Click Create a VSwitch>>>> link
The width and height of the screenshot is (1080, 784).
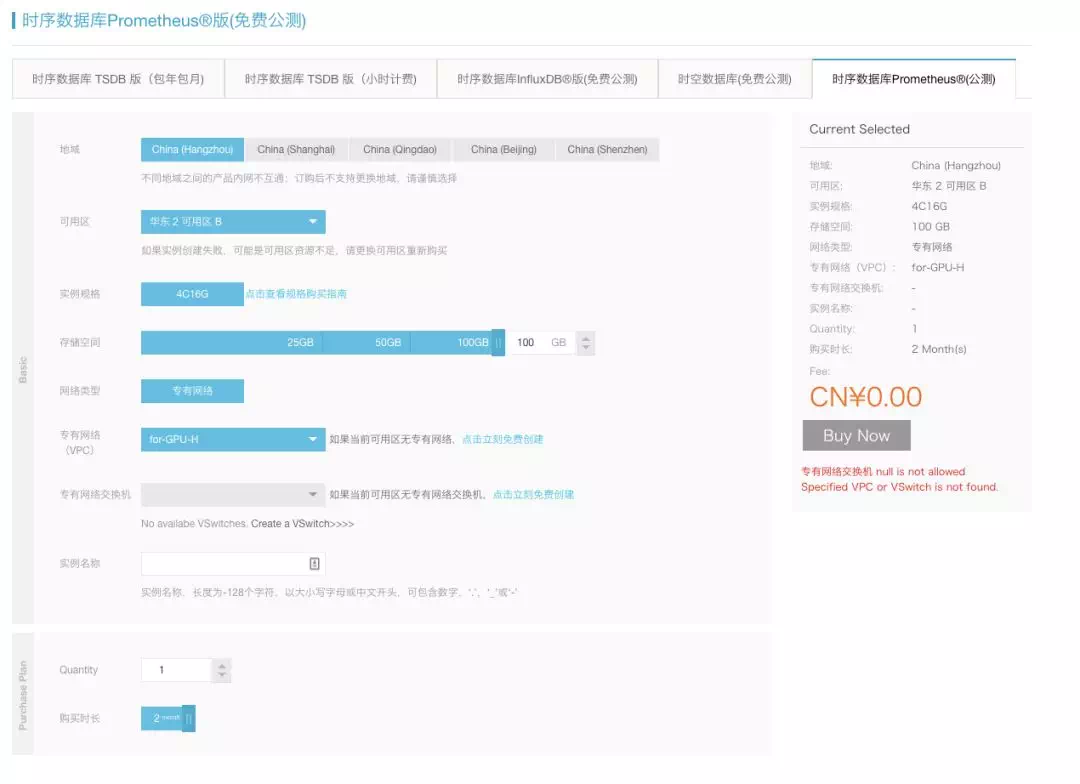[x=302, y=524]
